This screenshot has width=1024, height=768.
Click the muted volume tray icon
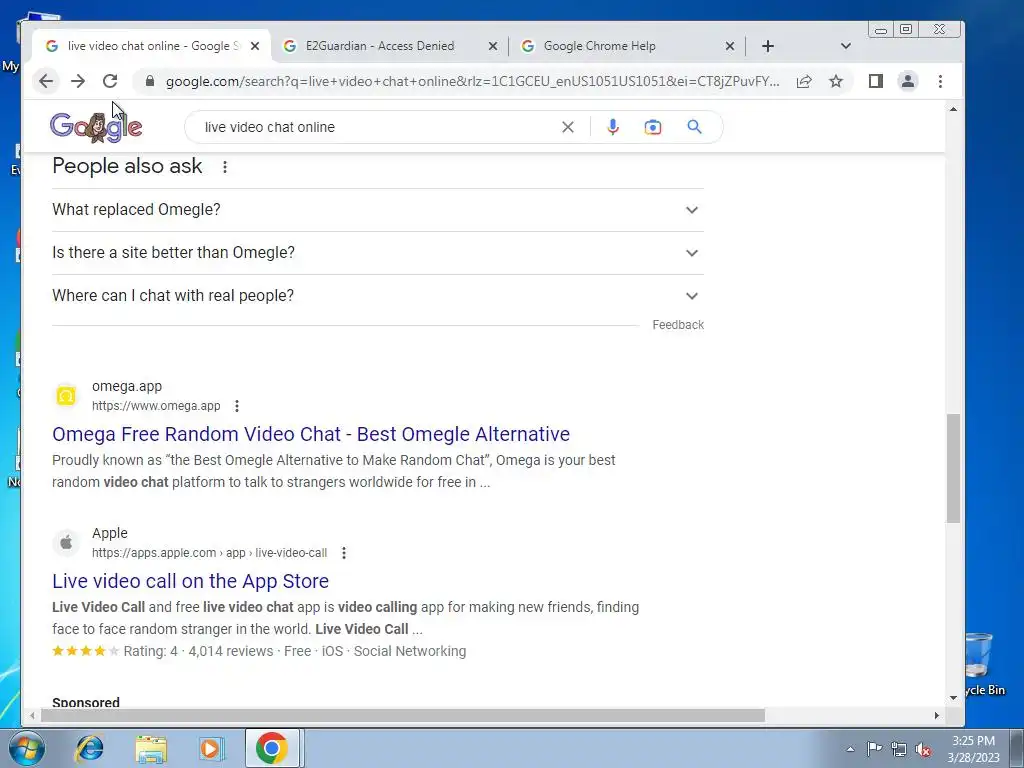[923, 749]
